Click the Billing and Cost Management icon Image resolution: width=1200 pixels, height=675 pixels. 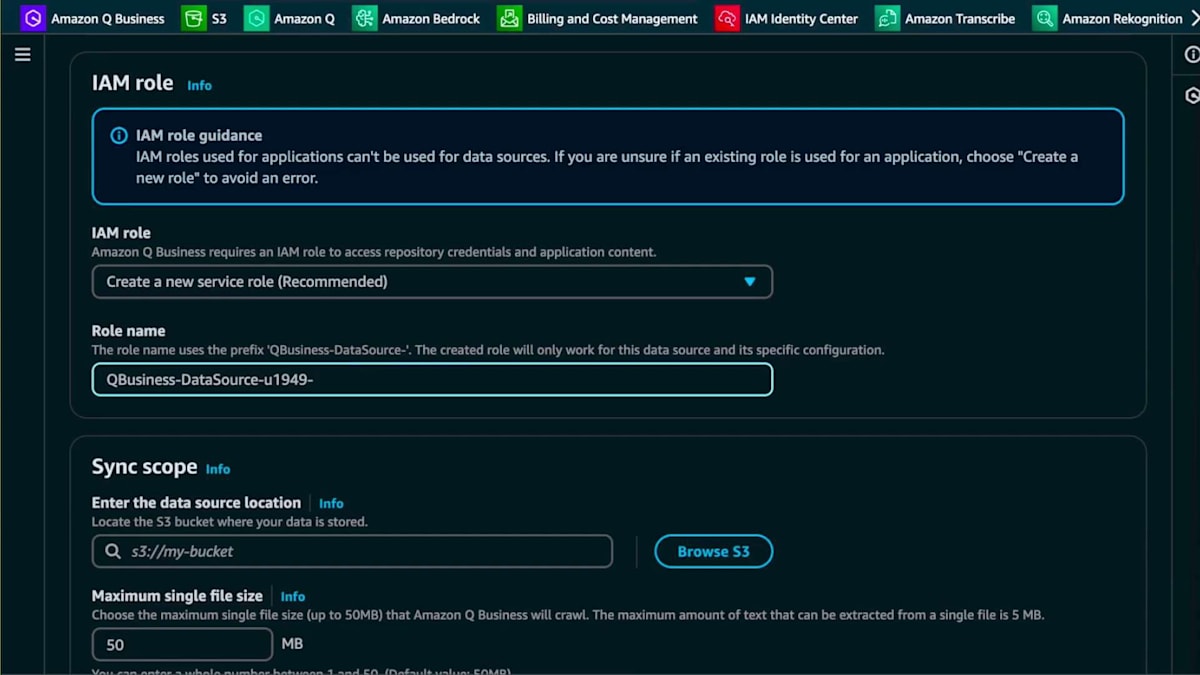tap(509, 18)
